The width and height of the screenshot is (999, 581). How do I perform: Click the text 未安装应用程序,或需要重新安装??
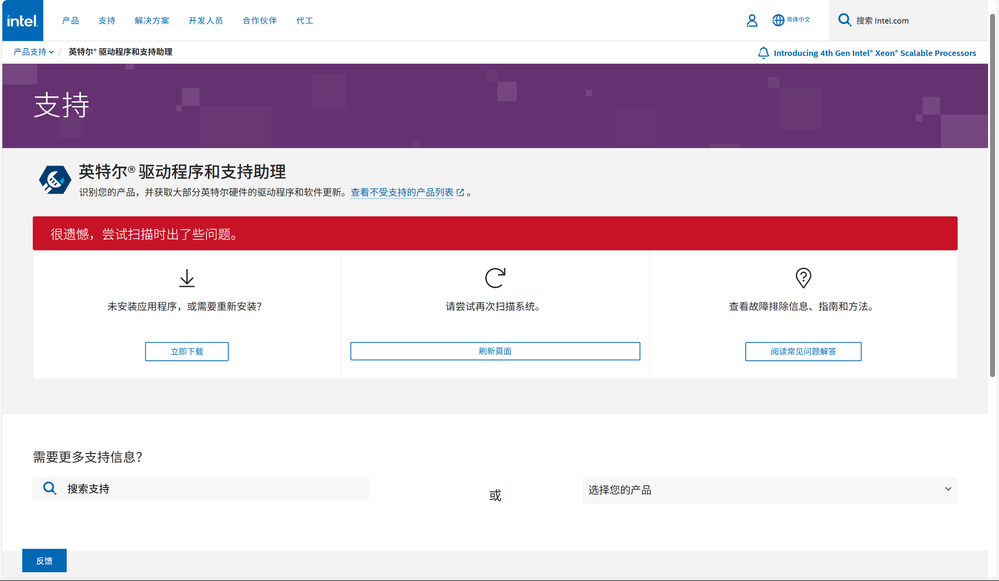click(x=184, y=306)
